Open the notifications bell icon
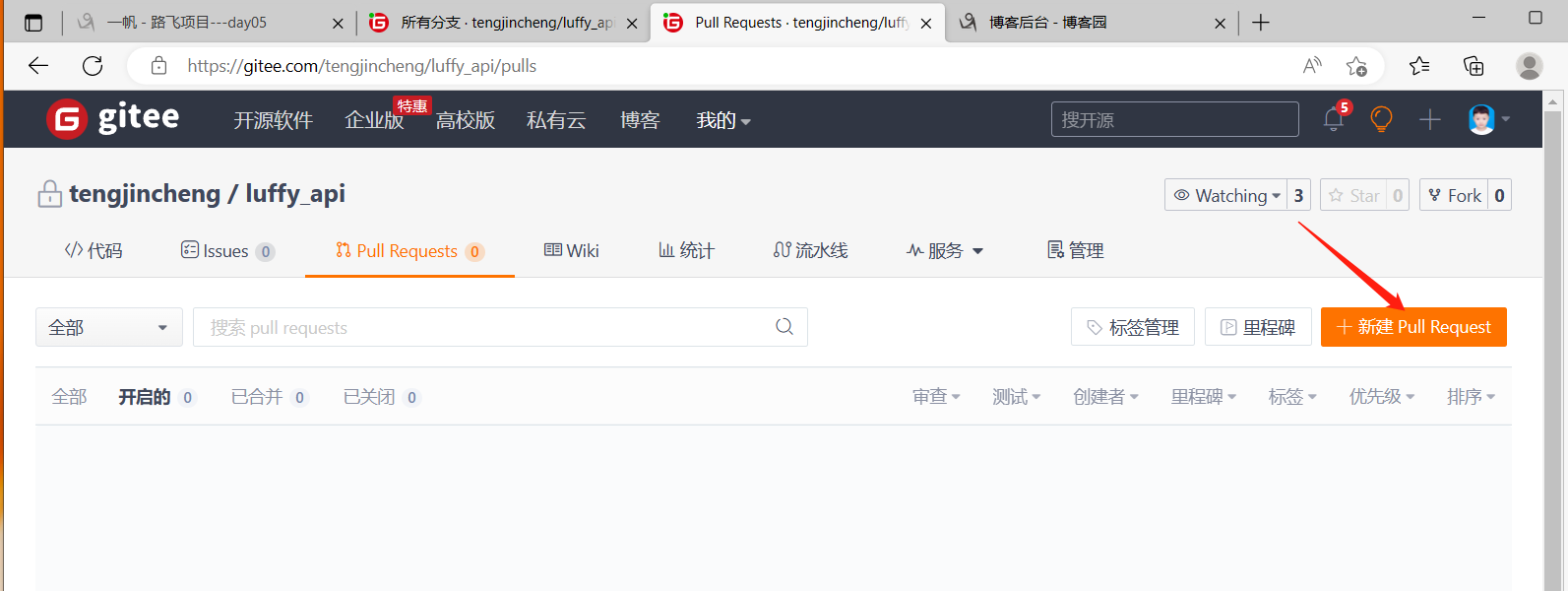The image size is (1568, 591). [x=1334, y=119]
